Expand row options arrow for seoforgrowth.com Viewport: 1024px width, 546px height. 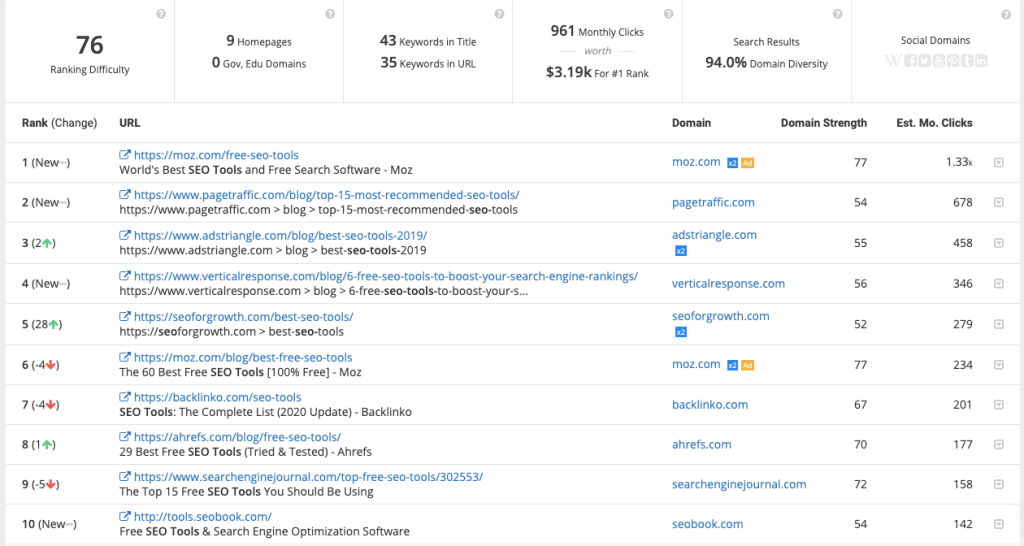coord(999,324)
